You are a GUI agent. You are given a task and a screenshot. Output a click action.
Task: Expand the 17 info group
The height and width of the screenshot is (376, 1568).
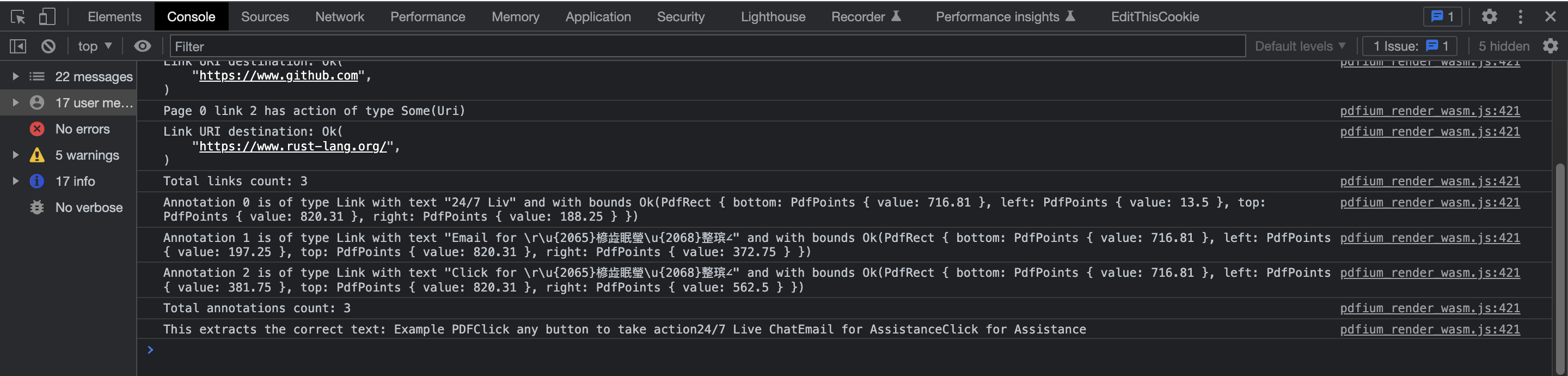click(x=15, y=181)
